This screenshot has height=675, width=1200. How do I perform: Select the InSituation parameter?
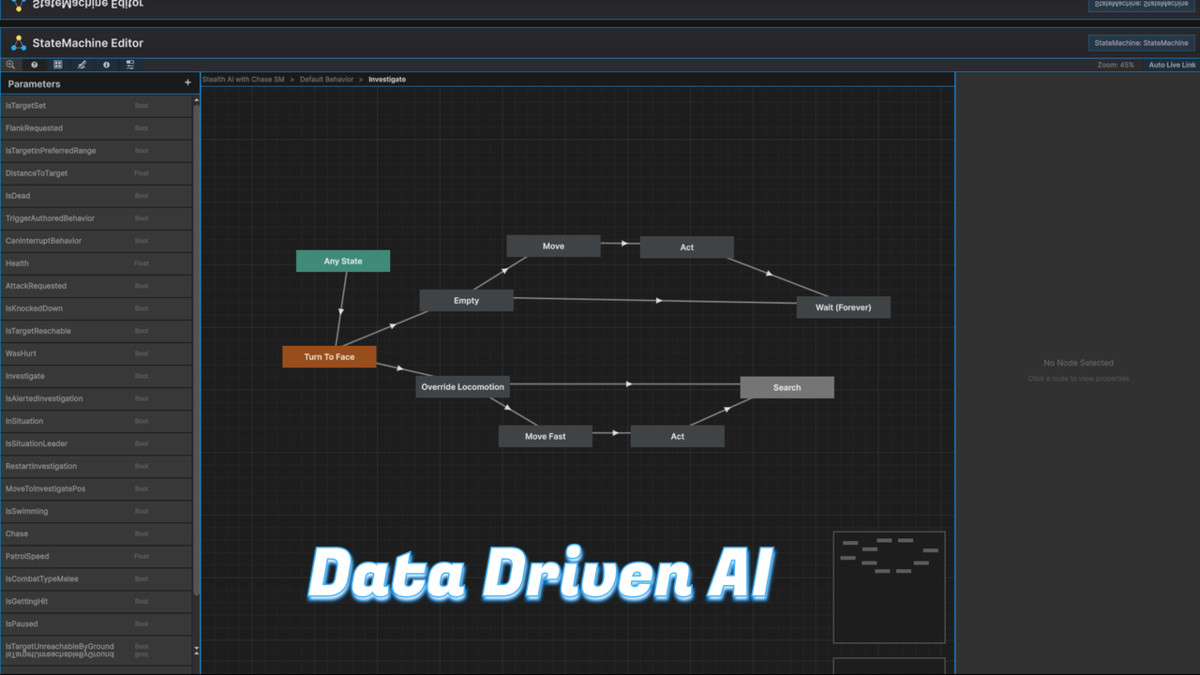pos(96,421)
